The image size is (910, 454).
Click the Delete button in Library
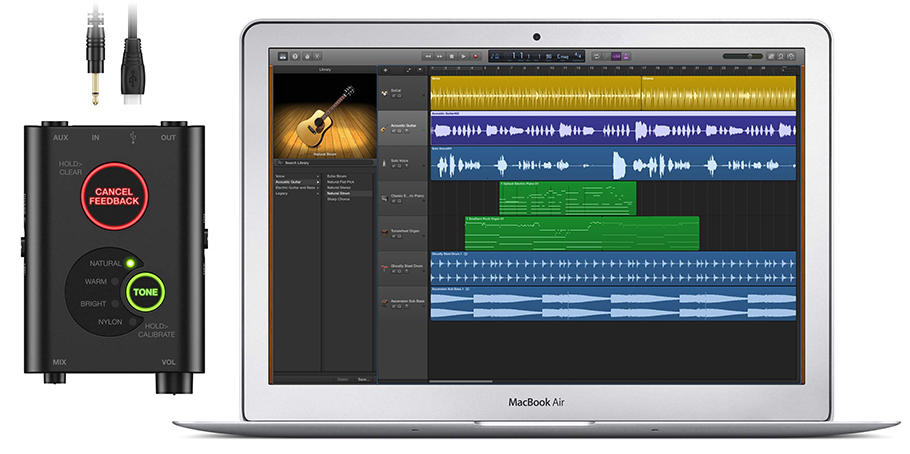(343, 379)
